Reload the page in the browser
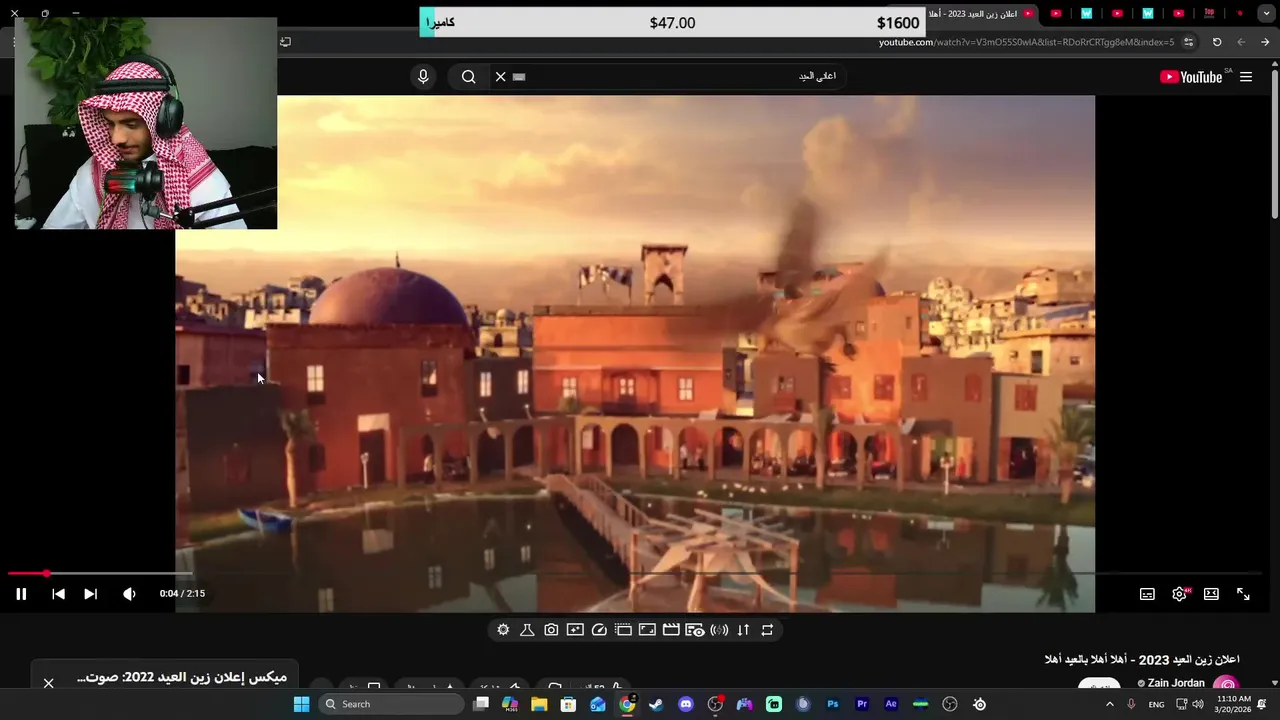Image resolution: width=1280 pixels, height=720 pixels. [1217, 42]
